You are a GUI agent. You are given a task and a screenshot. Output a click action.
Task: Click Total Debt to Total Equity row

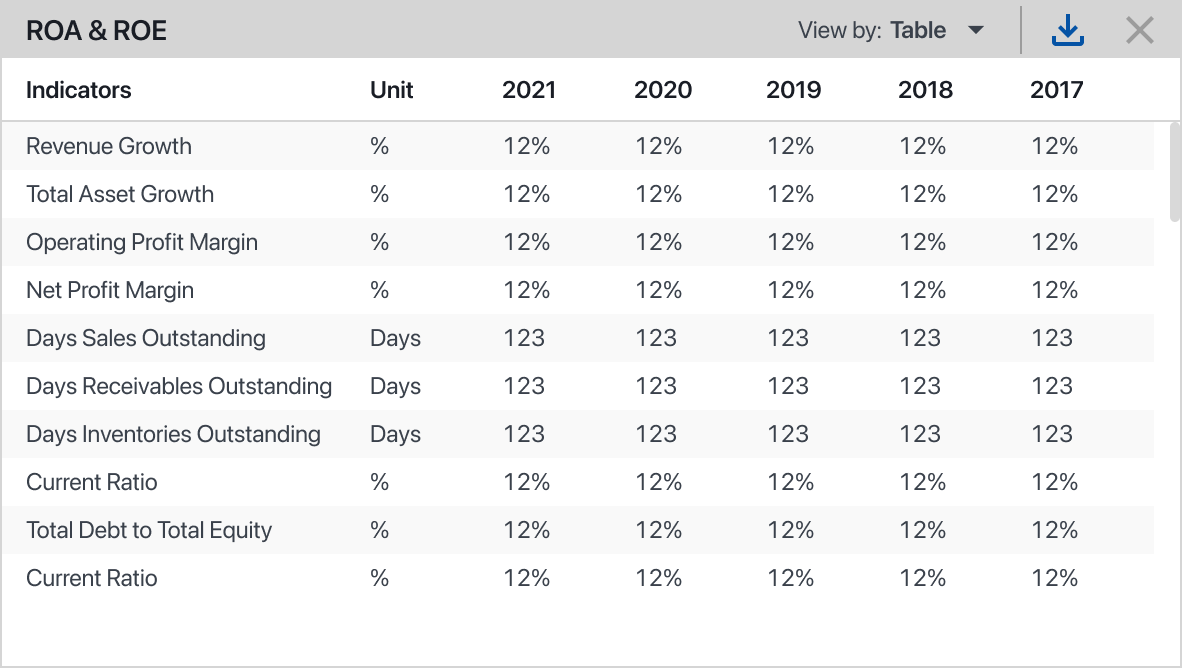[149, 530]
